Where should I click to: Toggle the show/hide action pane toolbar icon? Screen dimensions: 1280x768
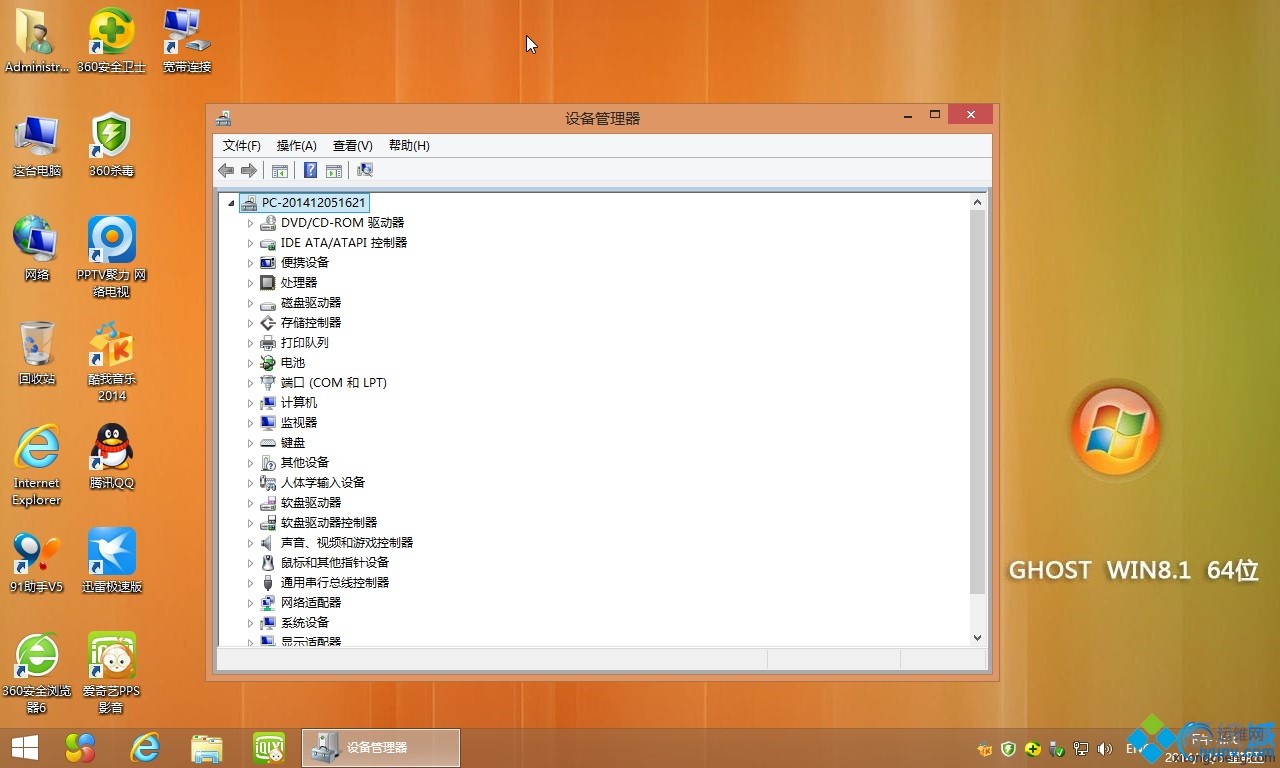click(334, 171)
